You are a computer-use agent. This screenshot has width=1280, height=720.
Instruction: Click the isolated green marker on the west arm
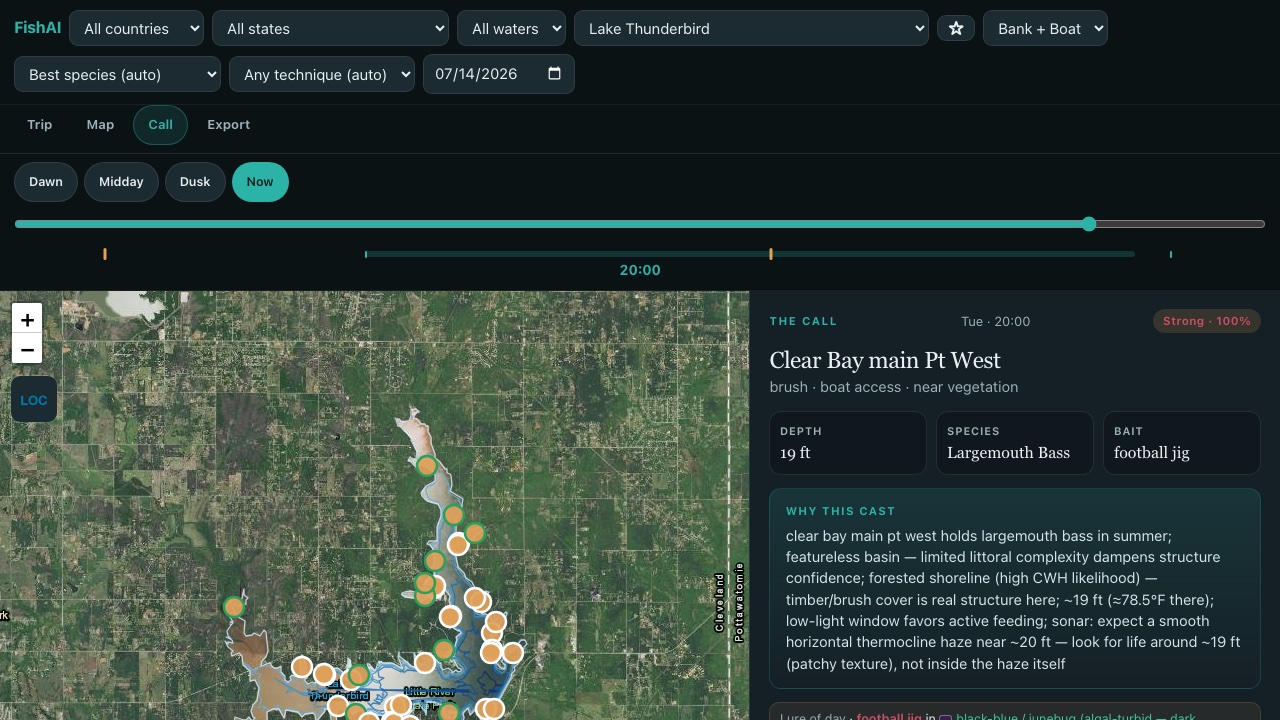[234, 606]
